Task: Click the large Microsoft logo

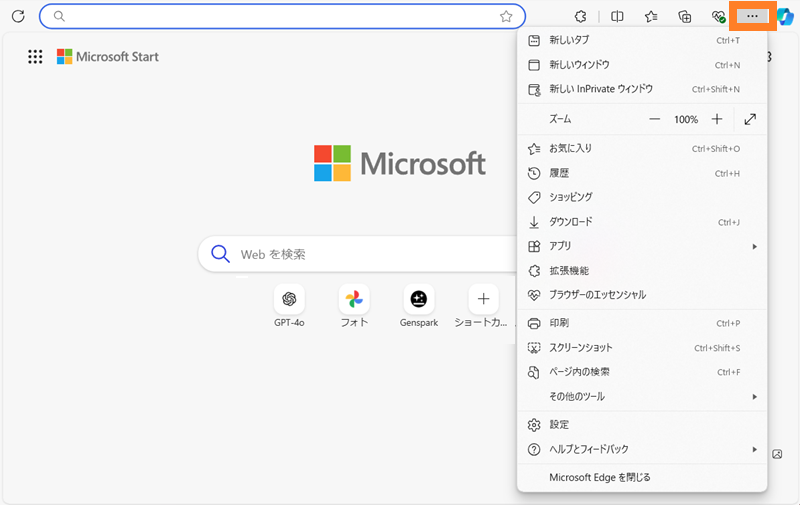Action: click(x=399, y=163)
